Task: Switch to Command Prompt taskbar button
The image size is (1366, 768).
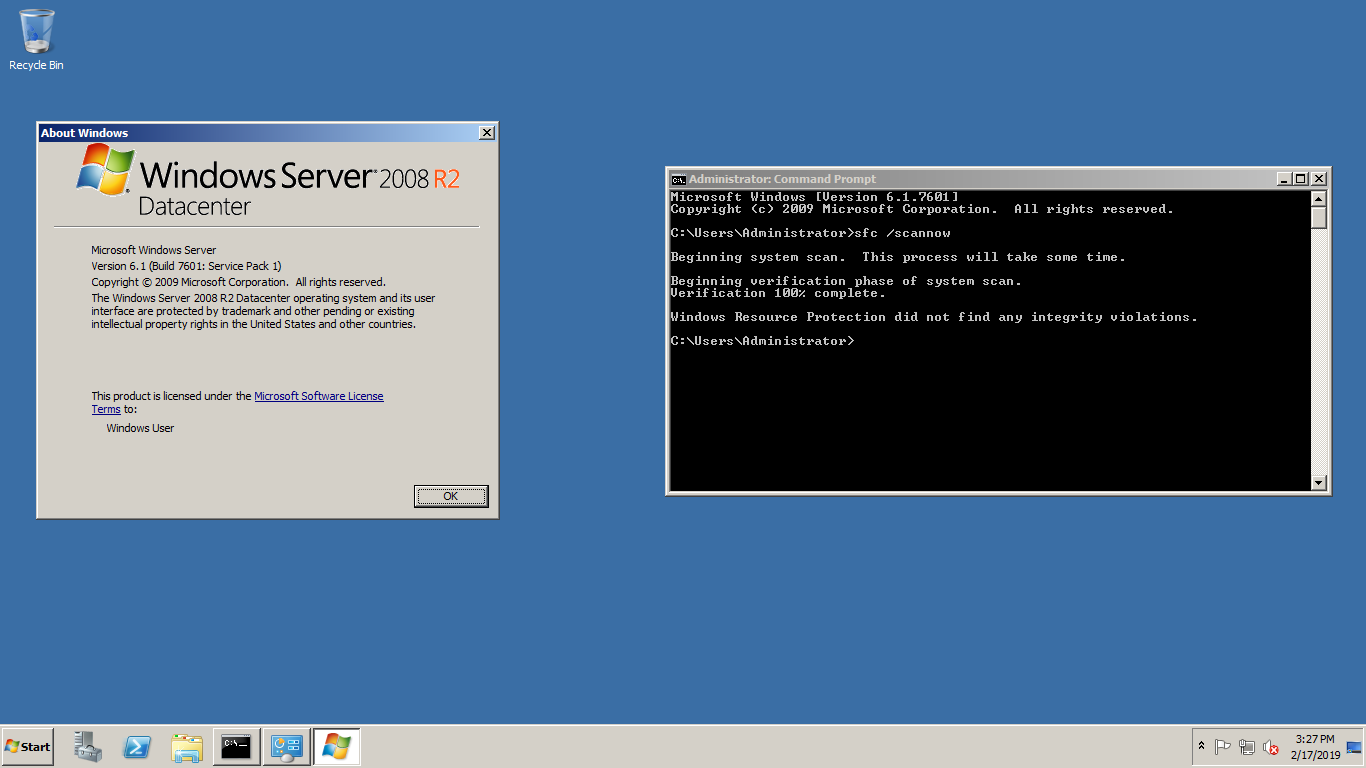Action: (236, 747)
